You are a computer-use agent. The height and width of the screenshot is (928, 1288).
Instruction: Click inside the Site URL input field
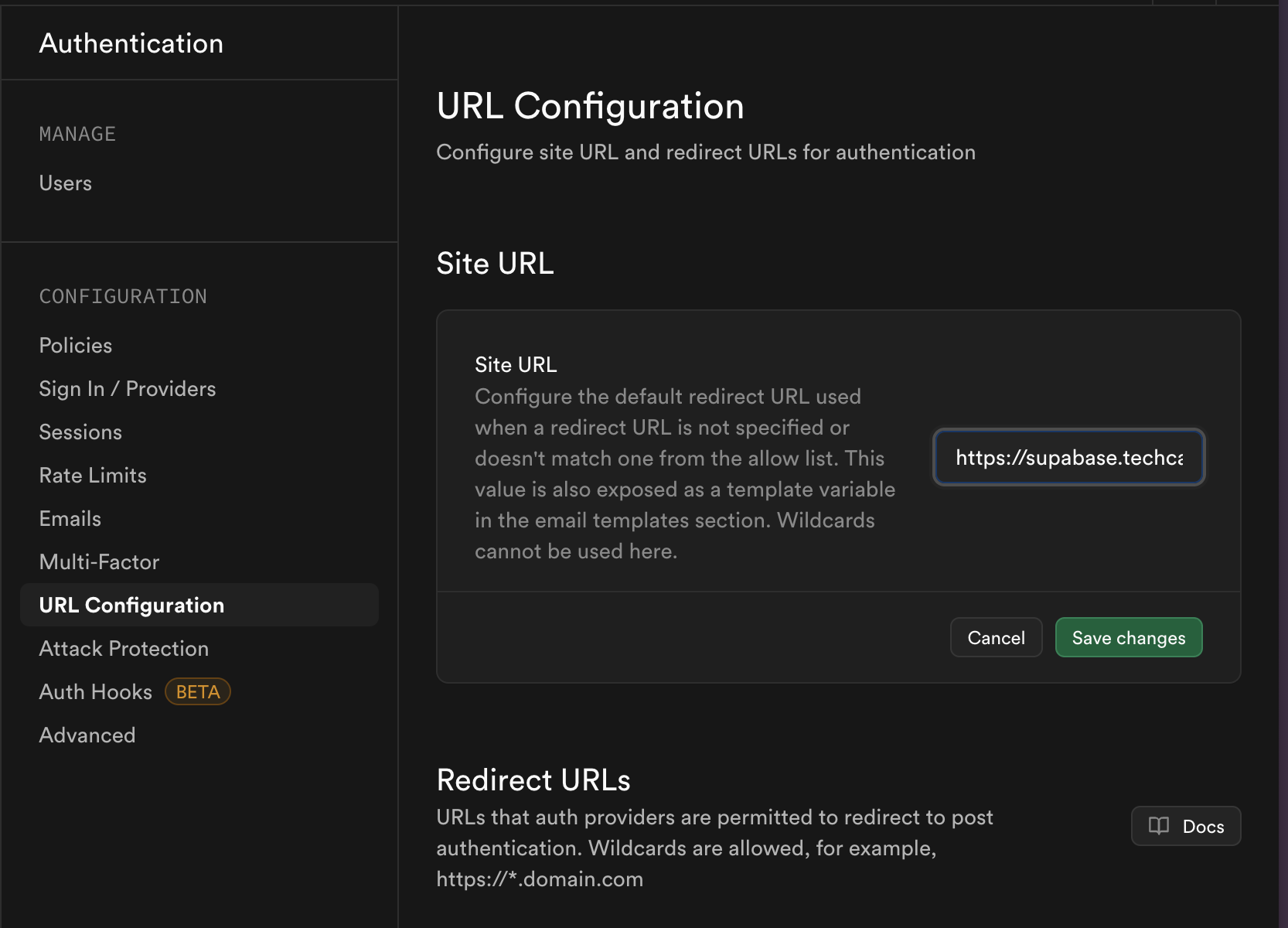tap(1068, 458)
